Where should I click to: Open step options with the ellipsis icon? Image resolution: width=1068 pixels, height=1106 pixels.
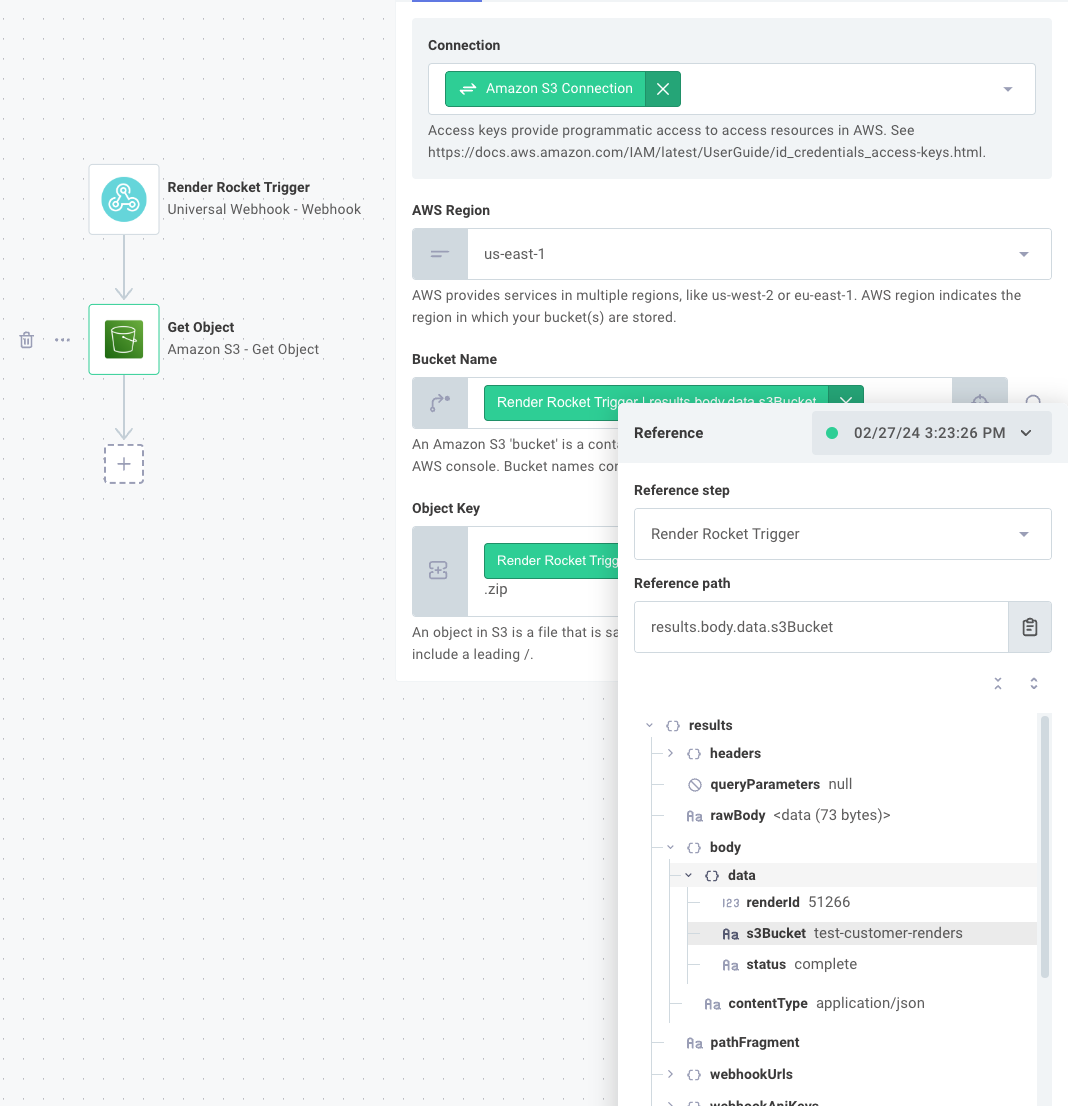[x=62, y=339]
